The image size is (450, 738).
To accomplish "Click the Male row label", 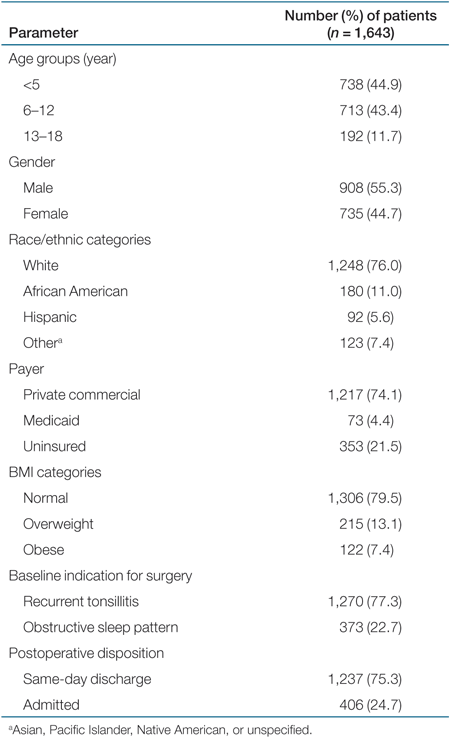I will (x=38, y=188).
